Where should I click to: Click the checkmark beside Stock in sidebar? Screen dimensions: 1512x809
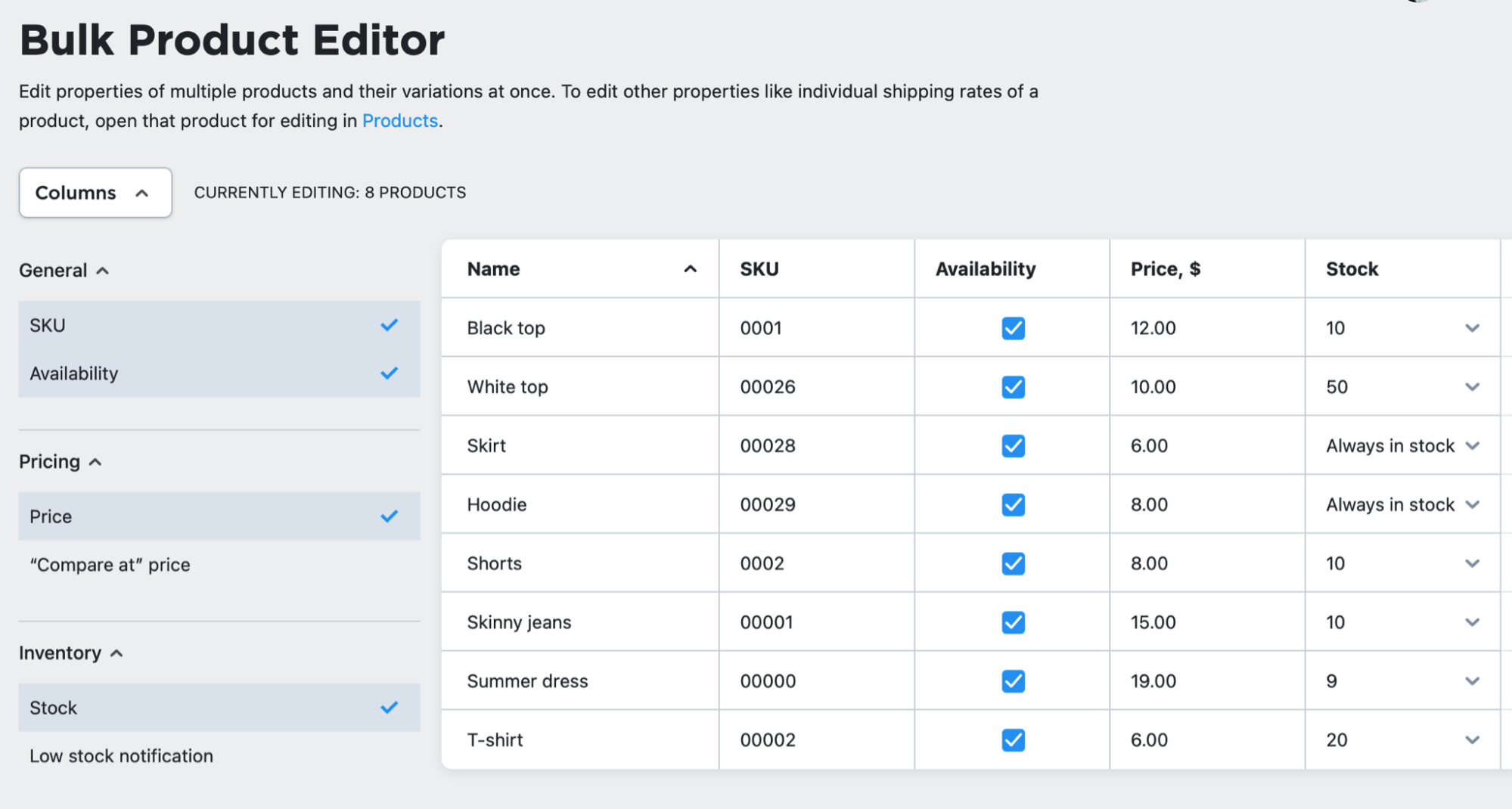pyautogui.click(x=389, y=708)
